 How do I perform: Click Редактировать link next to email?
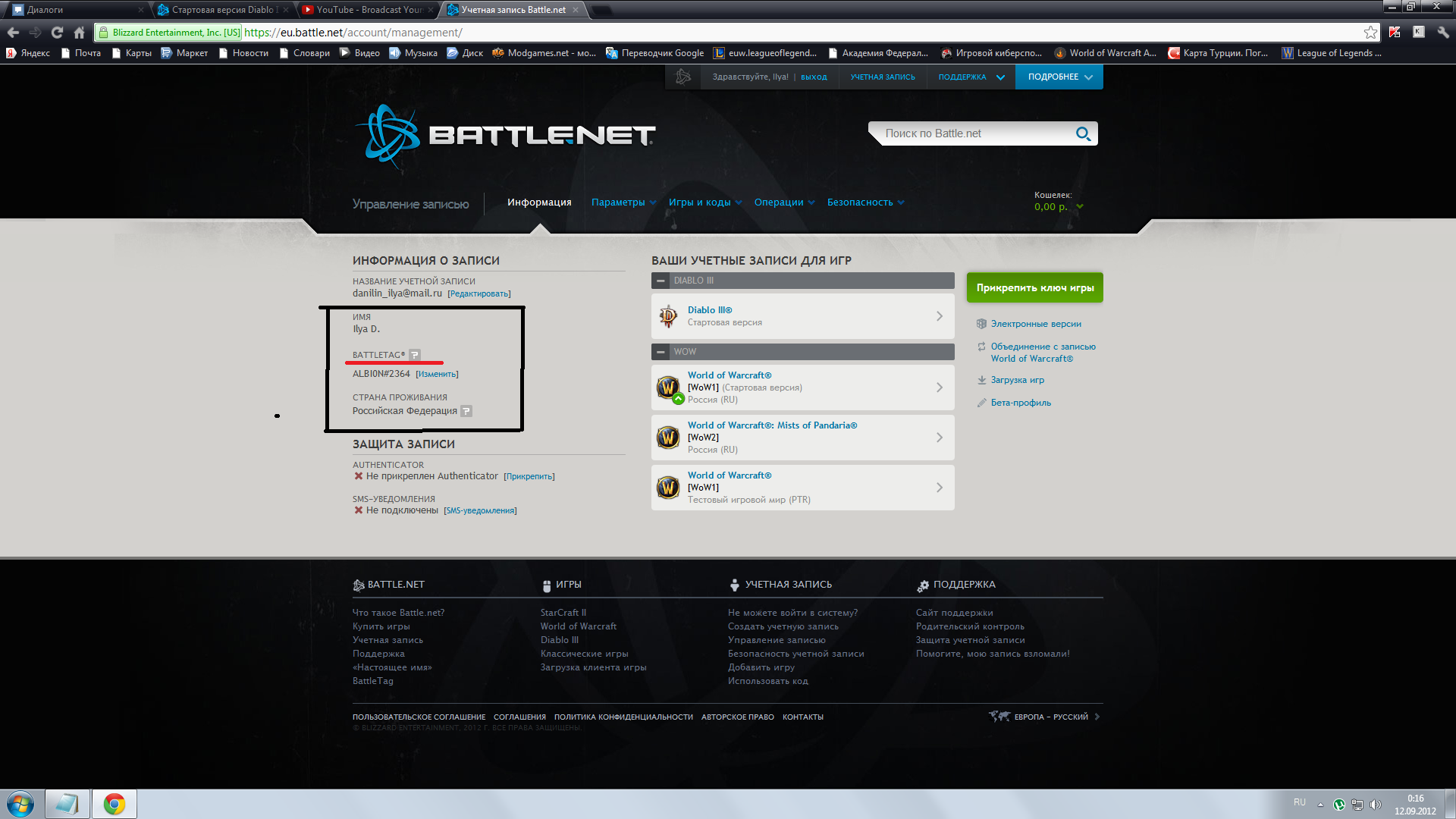click(x=479, y=294)
